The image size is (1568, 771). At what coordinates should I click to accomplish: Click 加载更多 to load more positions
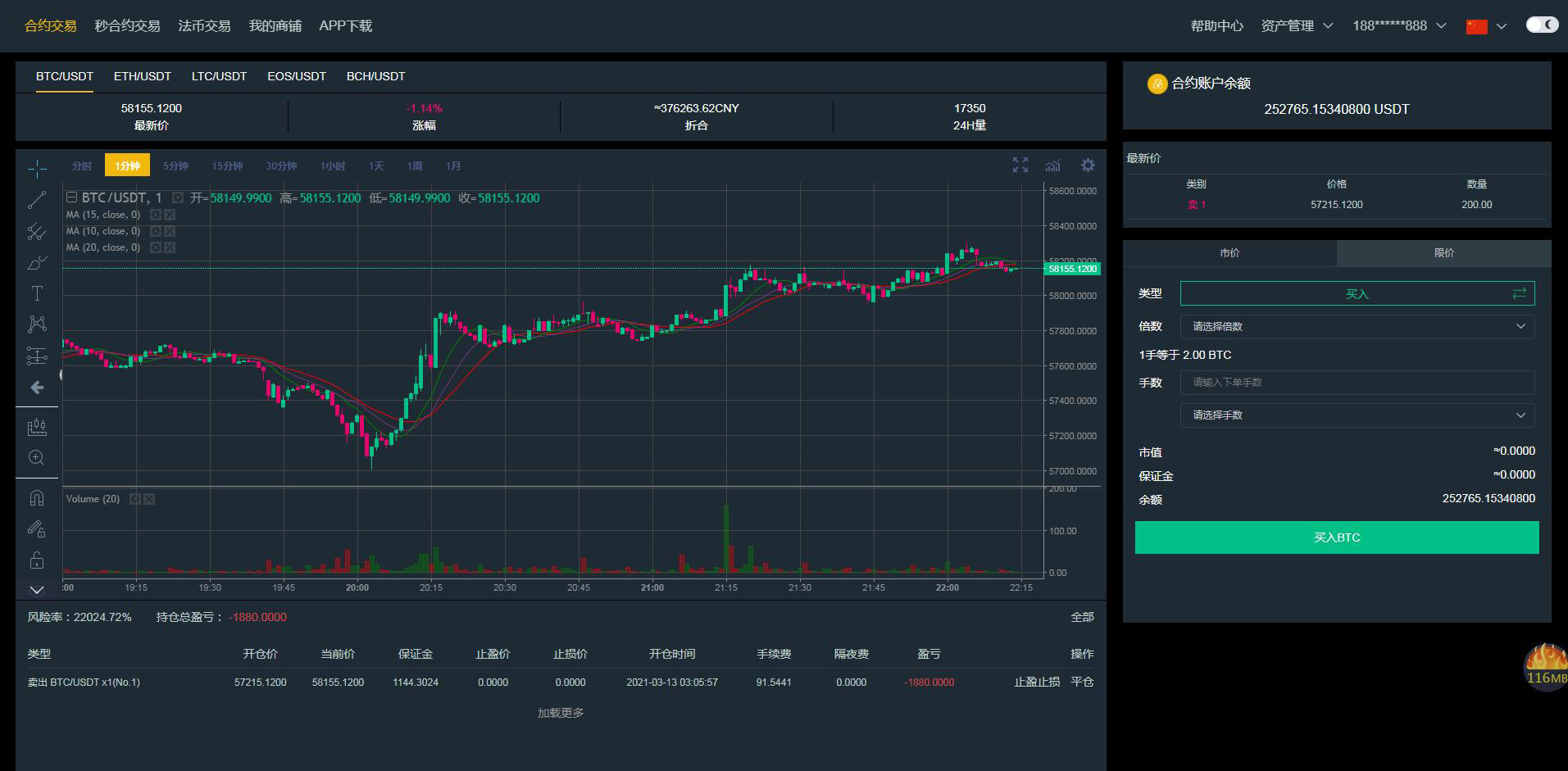tap(561, 713)
